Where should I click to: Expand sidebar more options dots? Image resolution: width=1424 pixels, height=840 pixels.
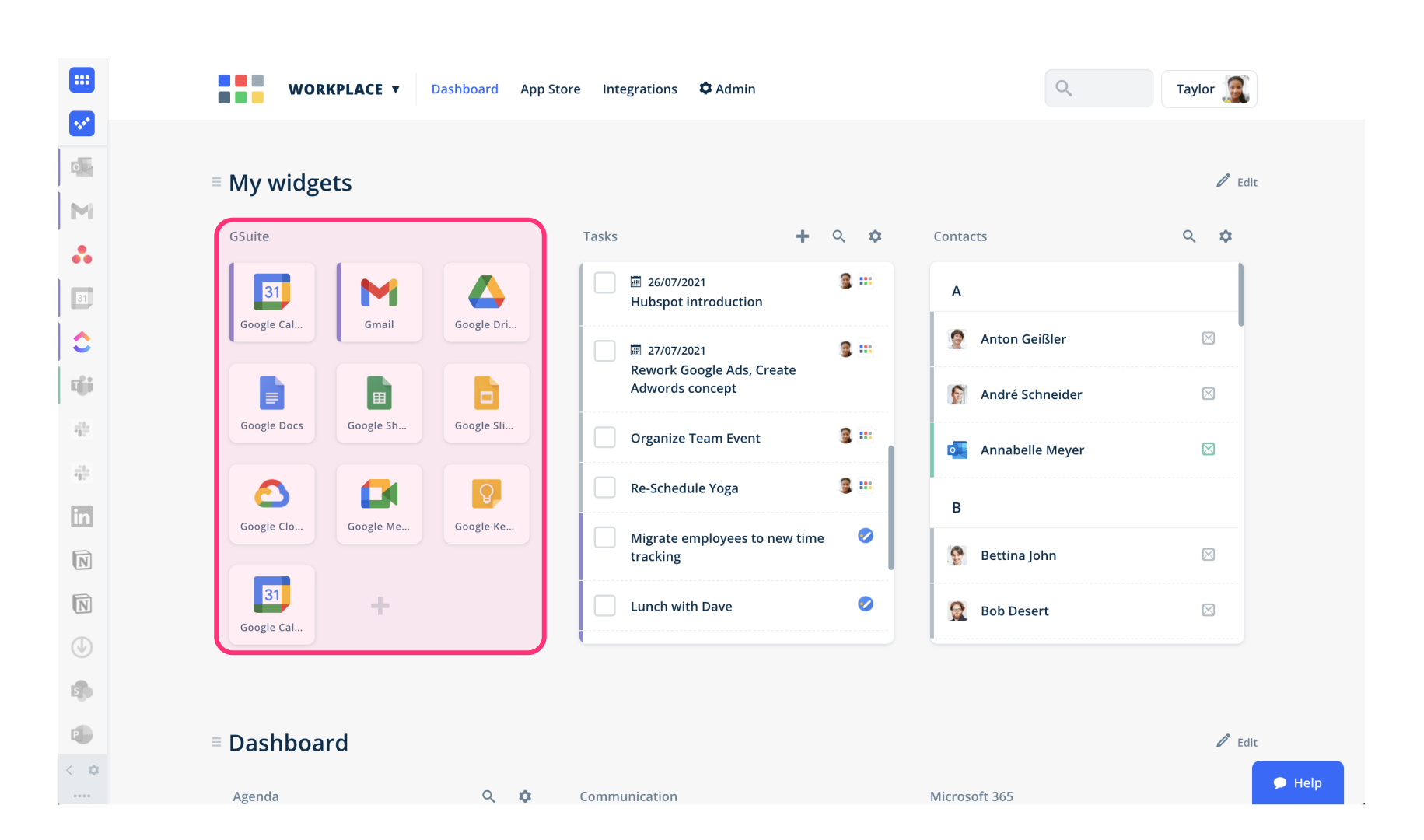pyautogui.click(x=82, y=796)
